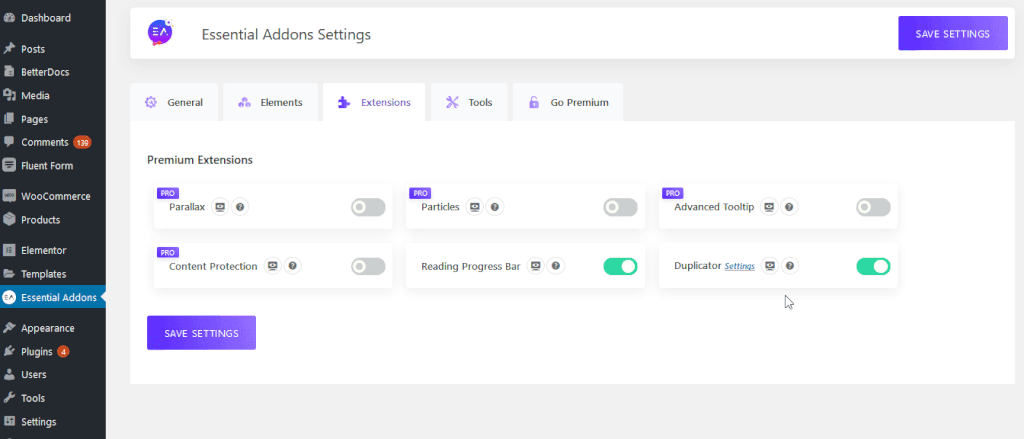Viewport: 1024px width, 439px height.
Task: Click the Dashboard gauge icon in the sidebar
Action: pyautogui.click(x=9, y=18)
